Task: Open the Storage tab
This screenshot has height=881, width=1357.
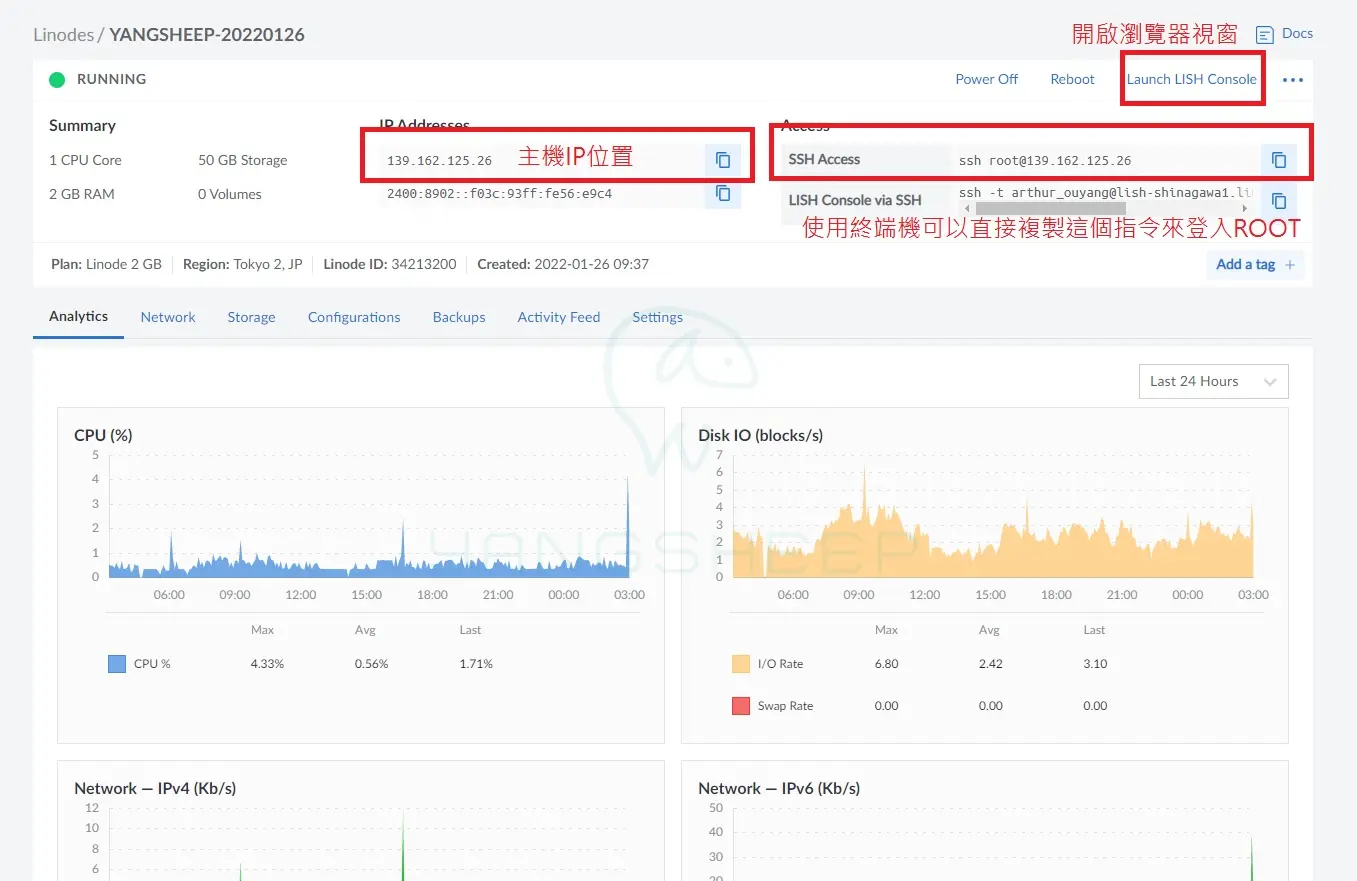Action: (251, 317)
